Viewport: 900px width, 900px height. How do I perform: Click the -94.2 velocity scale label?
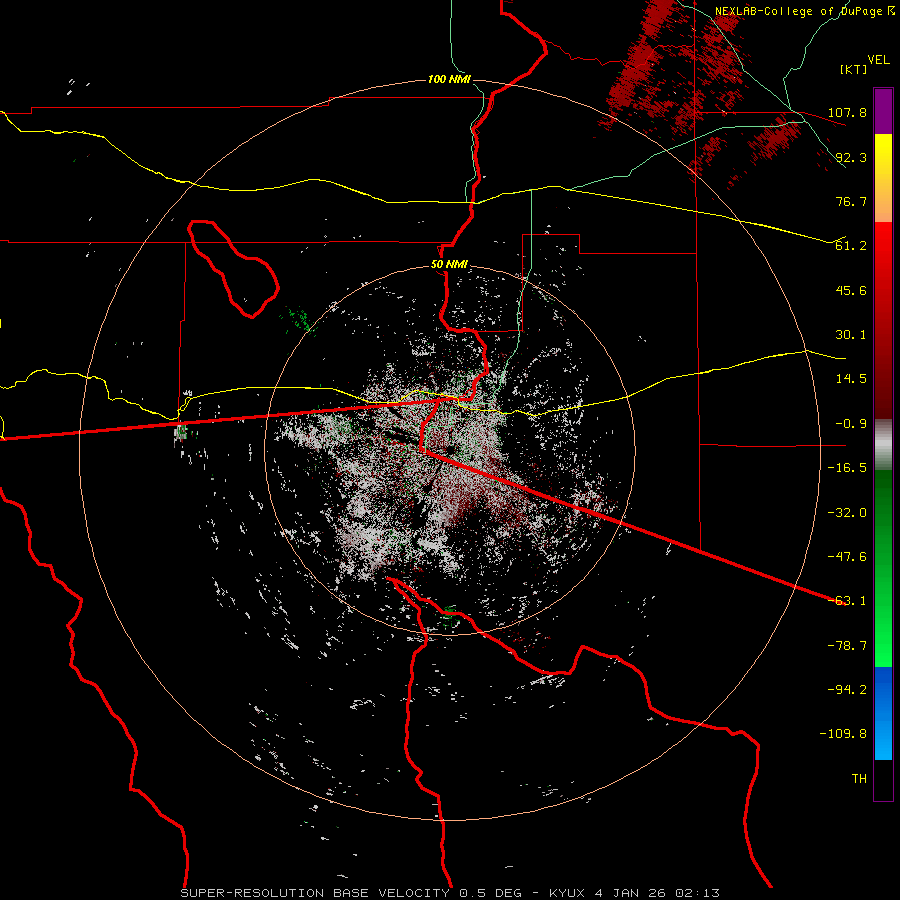click(847, 690)
